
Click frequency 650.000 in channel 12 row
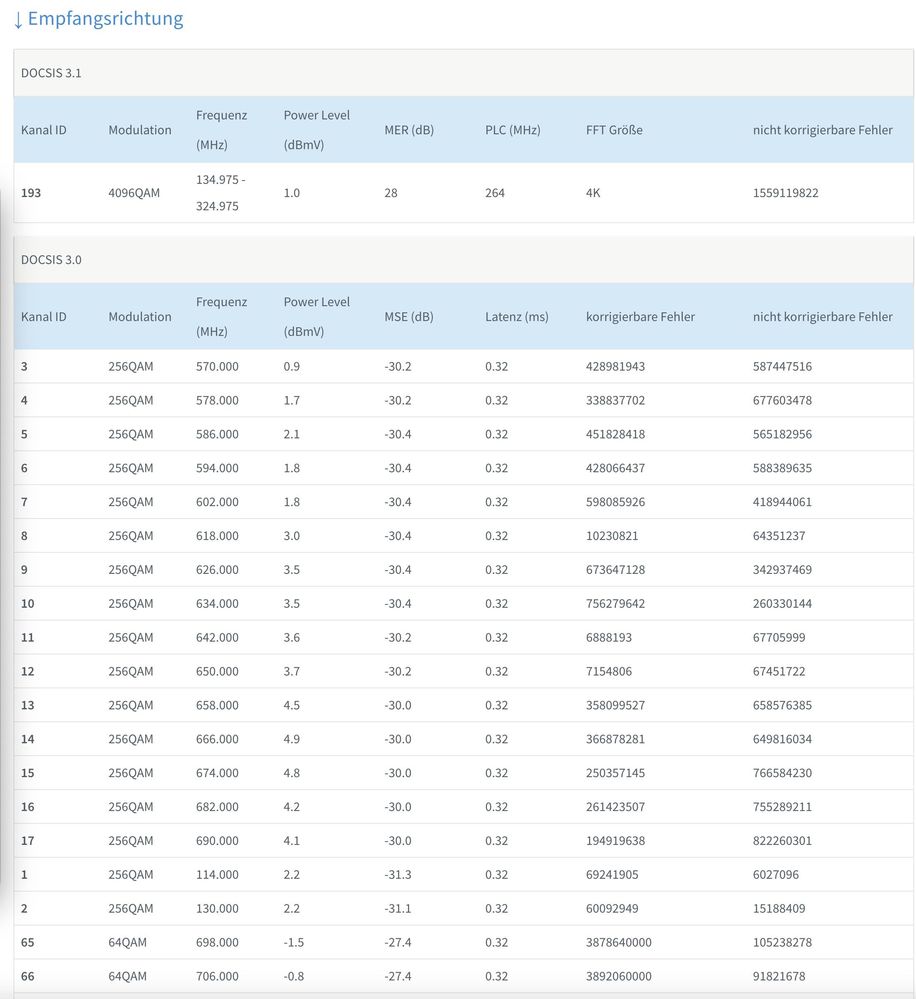point(217,672)
